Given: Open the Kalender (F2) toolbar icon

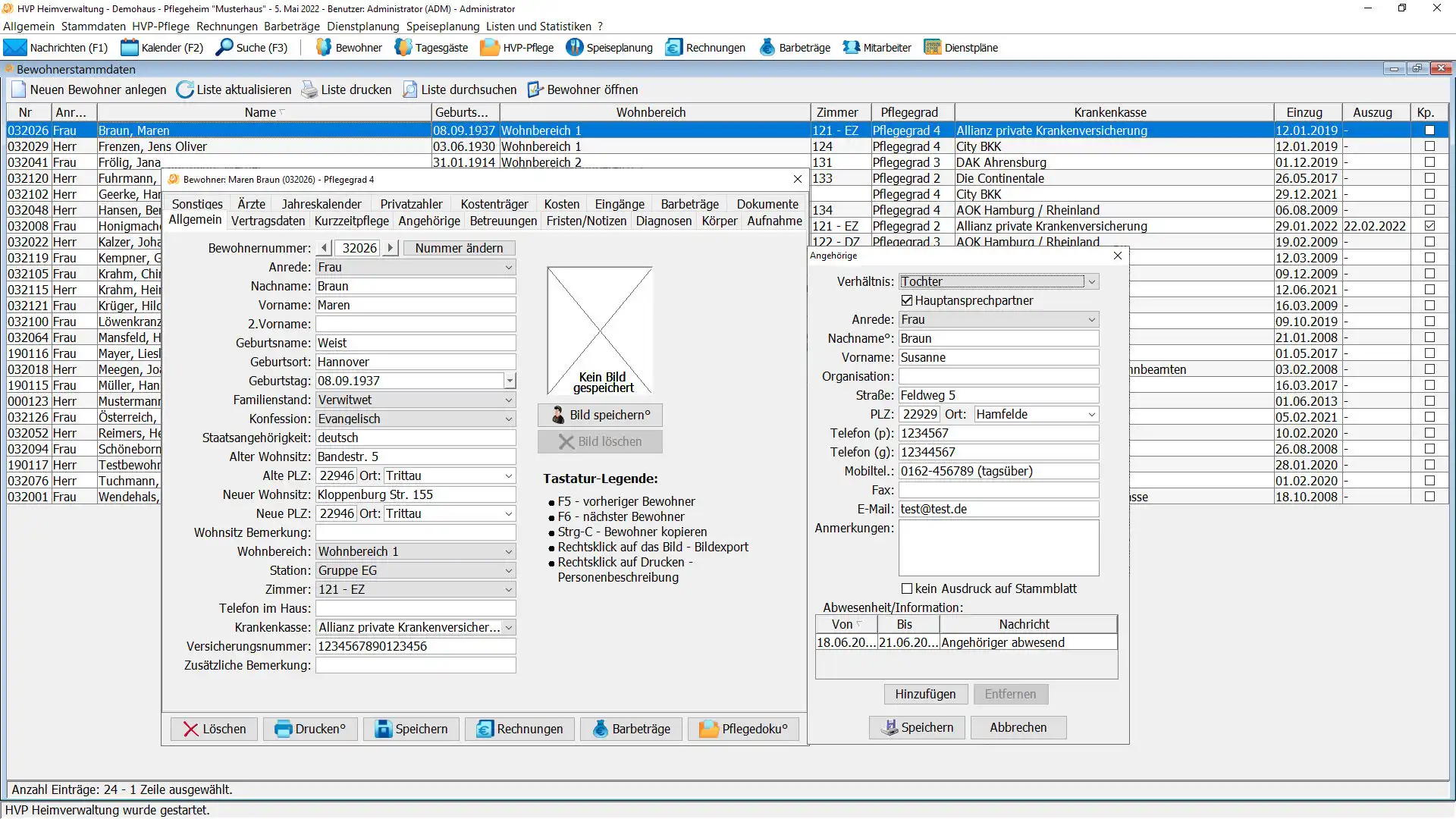Looking at the screenshot, I should pyautogui.click(x=130, y=48).
